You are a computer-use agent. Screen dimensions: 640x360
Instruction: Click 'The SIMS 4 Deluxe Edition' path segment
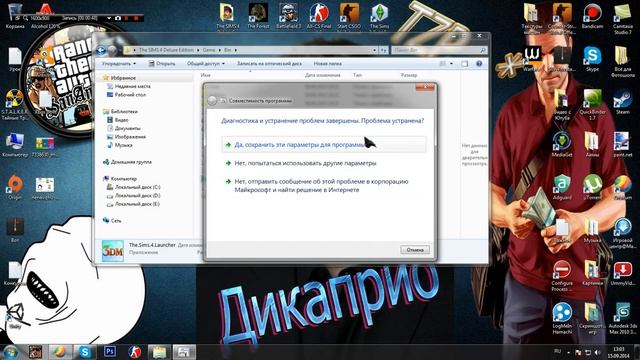point(166,50)
